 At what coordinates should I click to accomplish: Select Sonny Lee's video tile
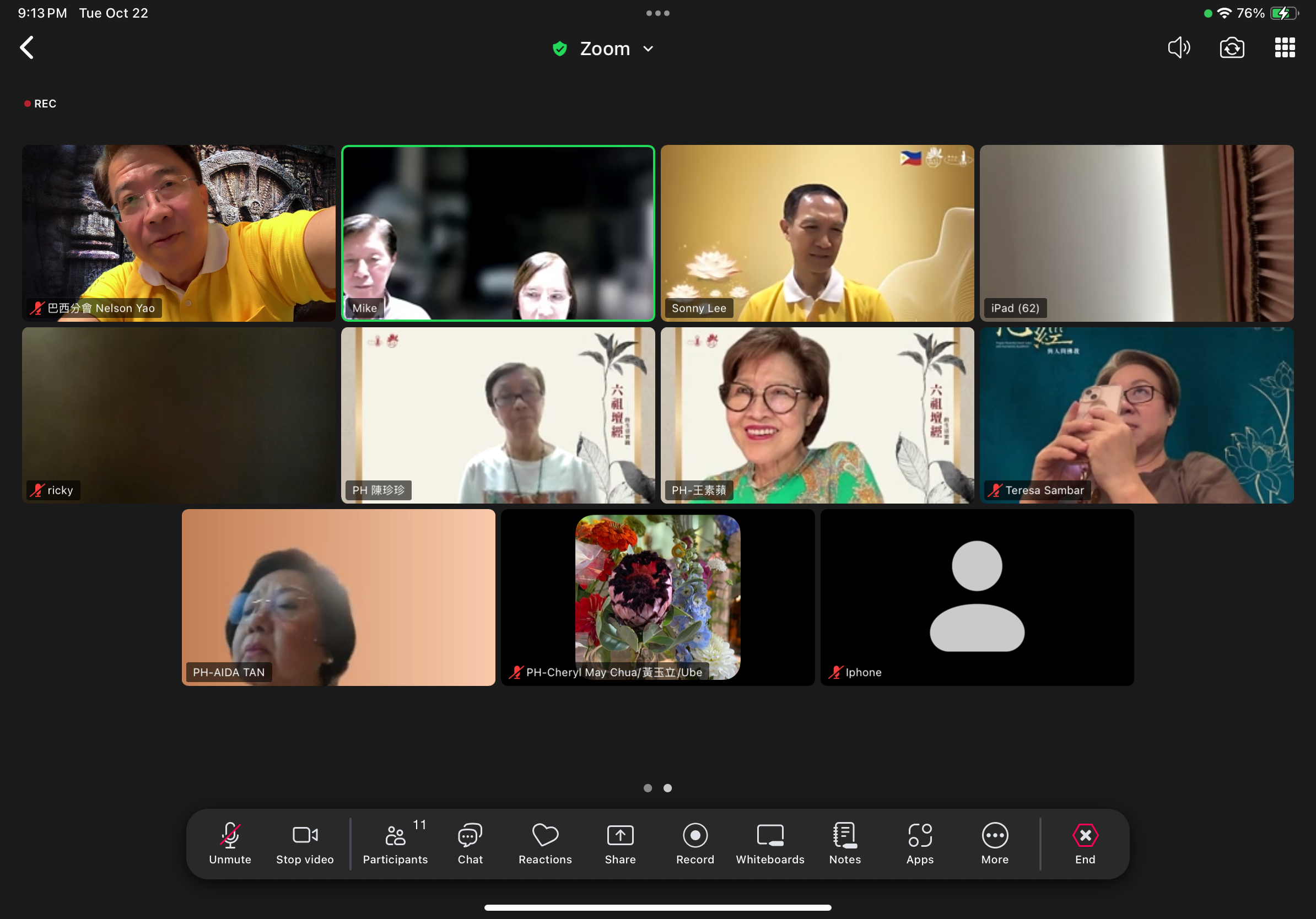[817, 233]
